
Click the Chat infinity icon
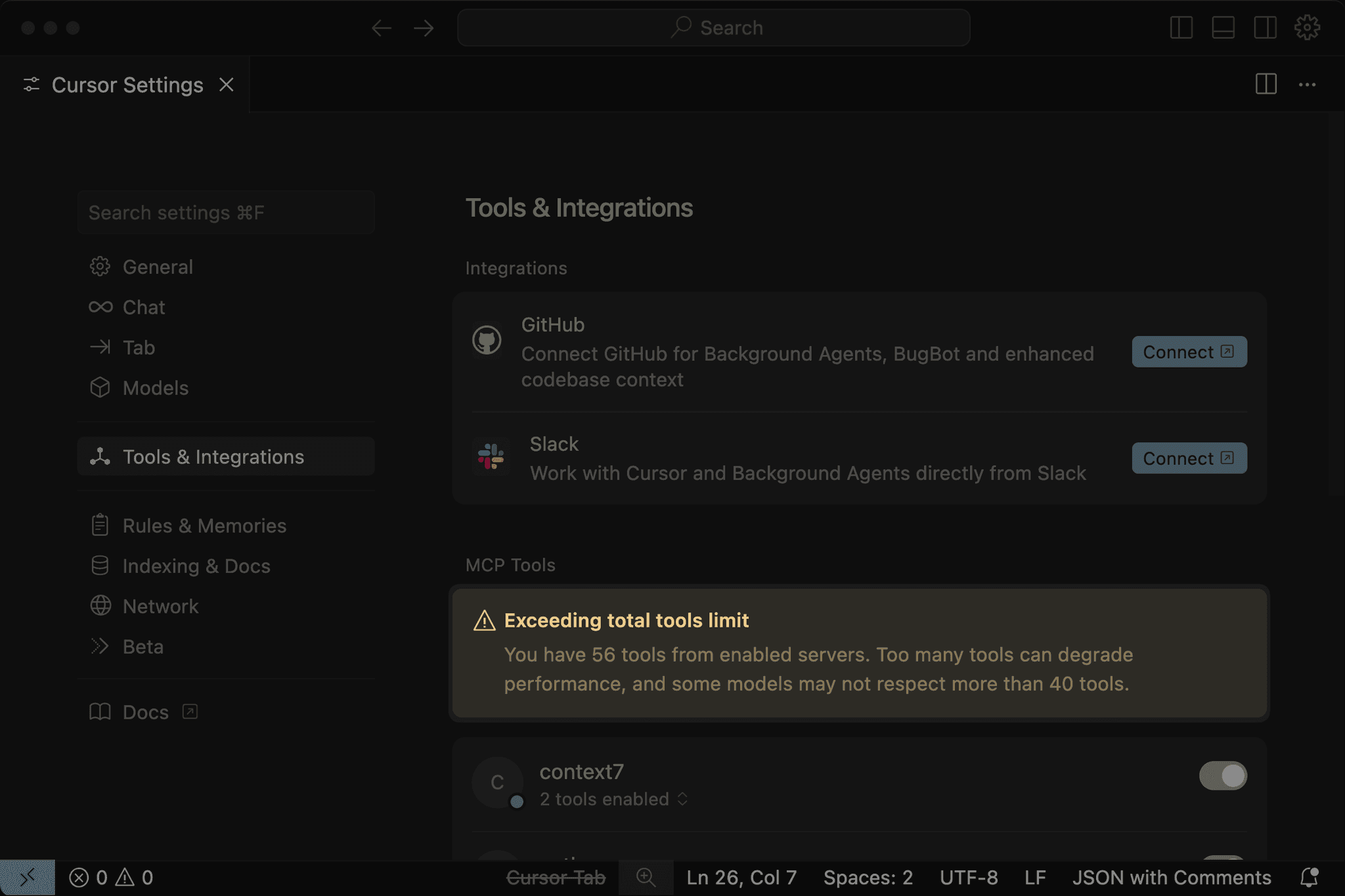click(100, 307)
